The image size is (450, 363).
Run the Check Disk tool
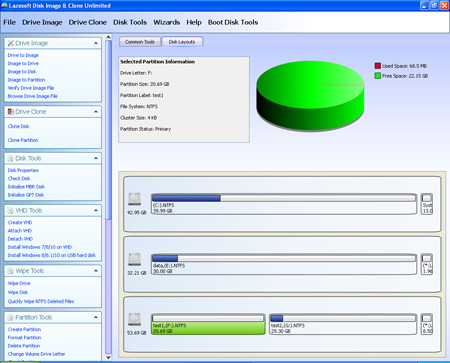tap(19, 179)
